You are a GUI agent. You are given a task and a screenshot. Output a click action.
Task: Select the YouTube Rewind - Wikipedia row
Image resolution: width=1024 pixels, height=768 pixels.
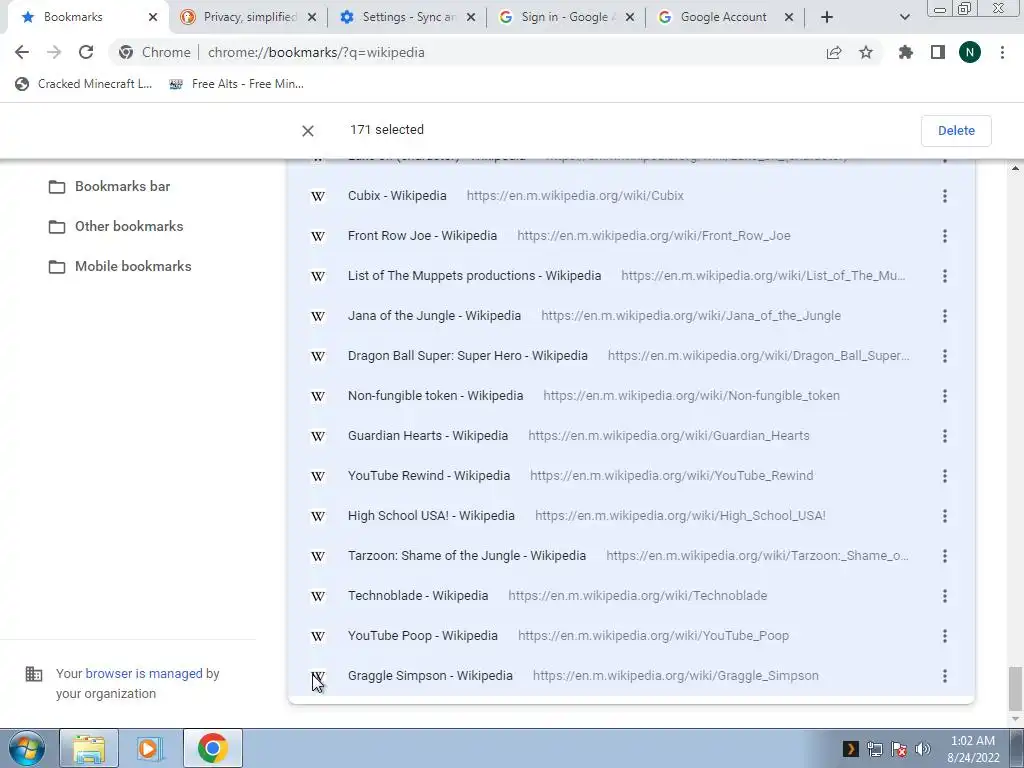coord(631,476)
